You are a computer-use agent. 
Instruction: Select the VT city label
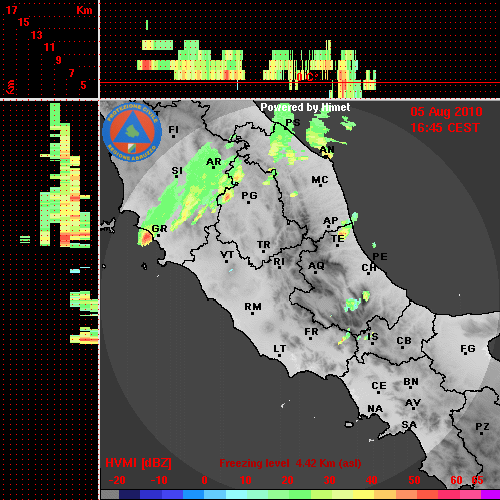coord(227,255)
